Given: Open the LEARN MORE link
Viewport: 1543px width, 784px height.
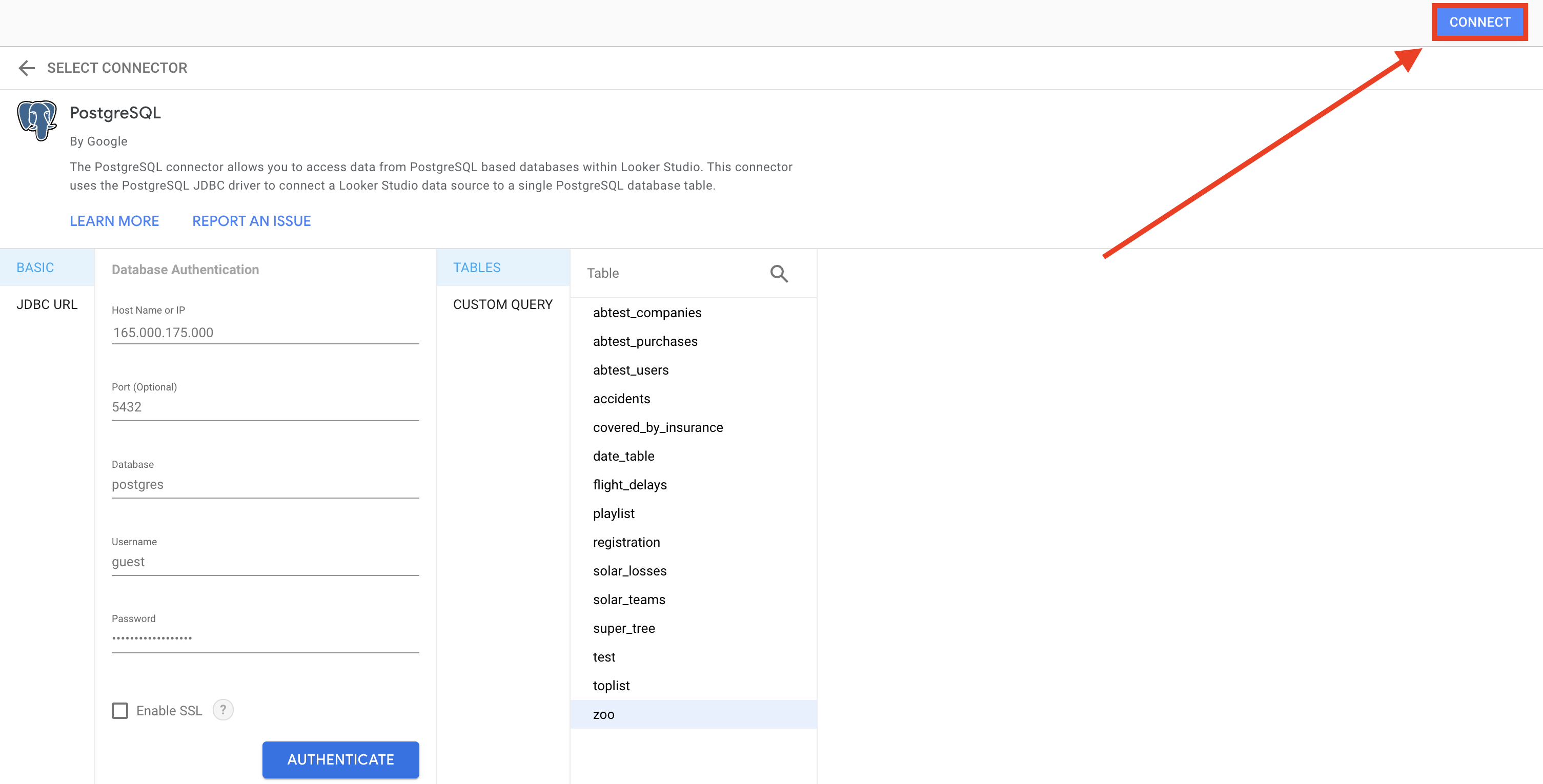Looking at the screenshot, I should (114, 221).
